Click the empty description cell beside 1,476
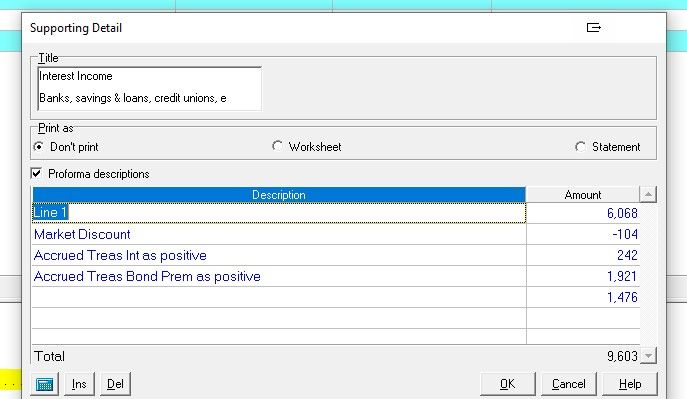The width and height of the screenshot is (687, 399). [279, 297]
